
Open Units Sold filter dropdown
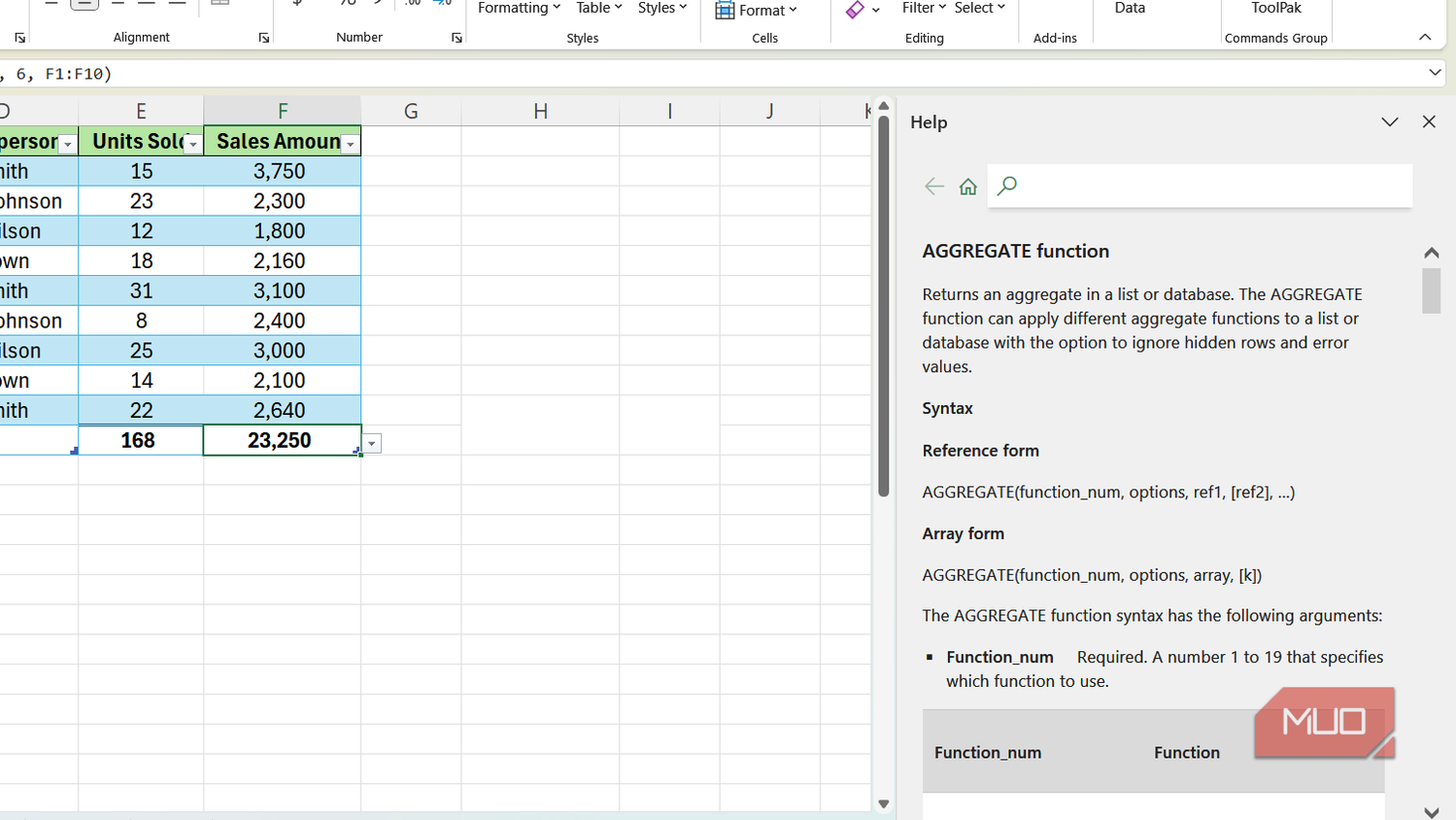193,145
